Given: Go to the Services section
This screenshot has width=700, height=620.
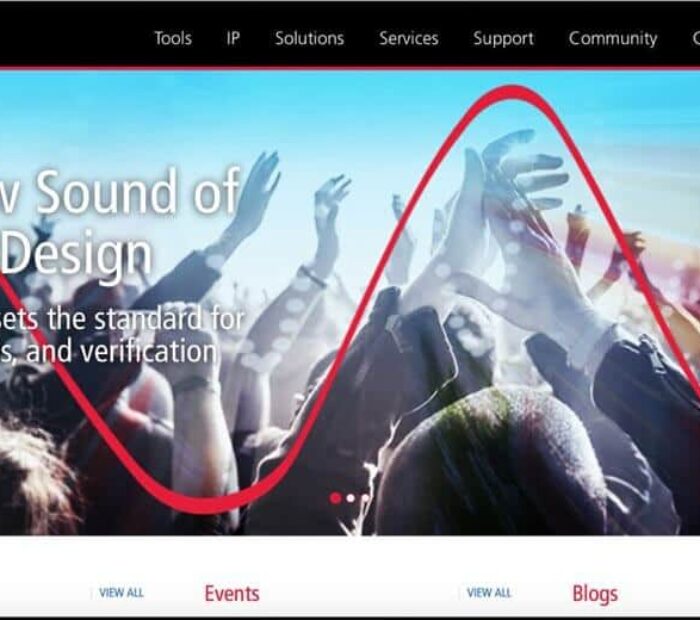Looking at the screenshot, I should point(408,38).
